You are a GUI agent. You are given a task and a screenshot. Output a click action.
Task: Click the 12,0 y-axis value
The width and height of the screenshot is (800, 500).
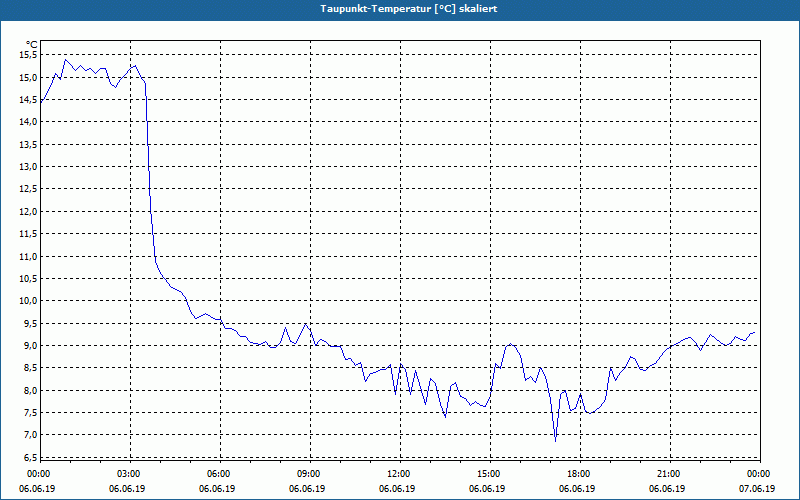pos(27,211)
